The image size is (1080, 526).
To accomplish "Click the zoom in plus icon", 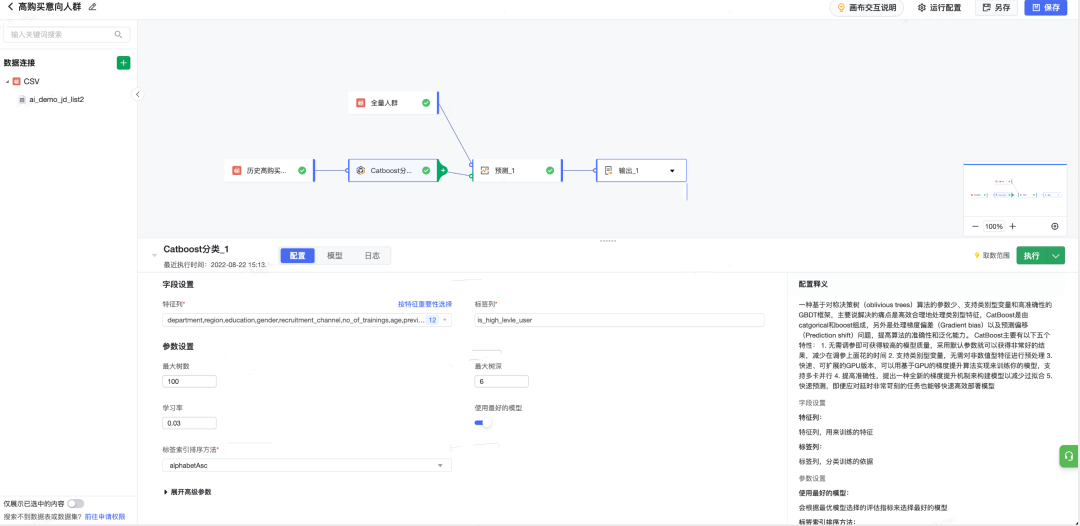I will point(1012,227).
